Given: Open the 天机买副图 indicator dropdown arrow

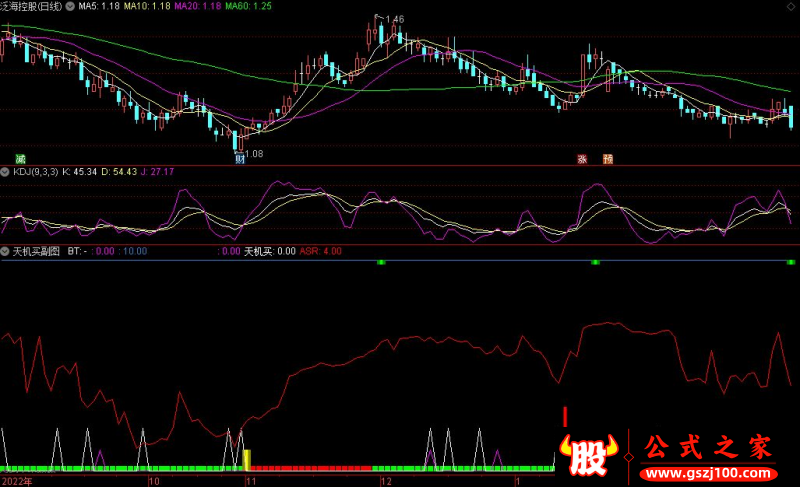Looking at the screenshot, I should (x=6, y=251).
